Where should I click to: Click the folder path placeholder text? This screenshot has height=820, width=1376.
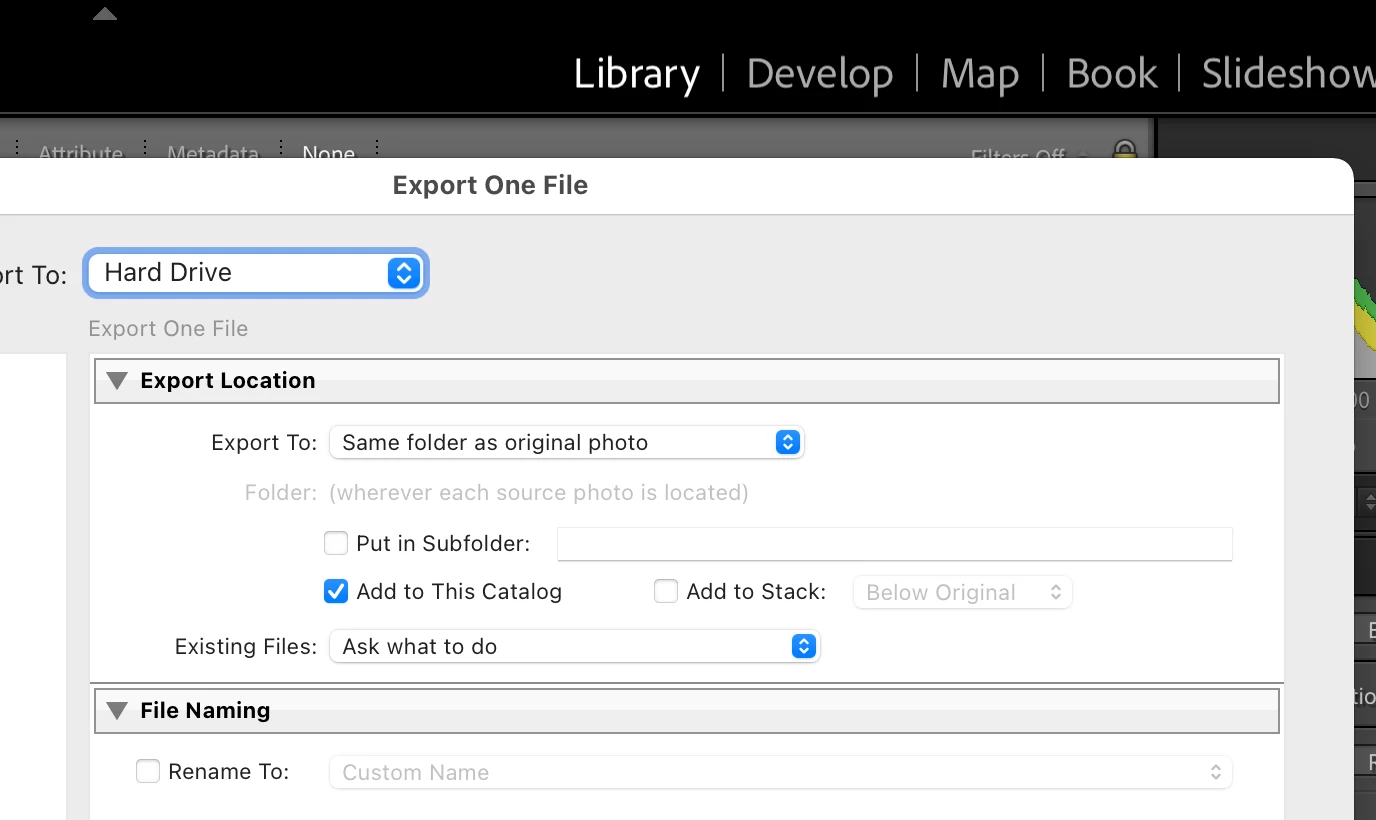(x=539, y=493)
